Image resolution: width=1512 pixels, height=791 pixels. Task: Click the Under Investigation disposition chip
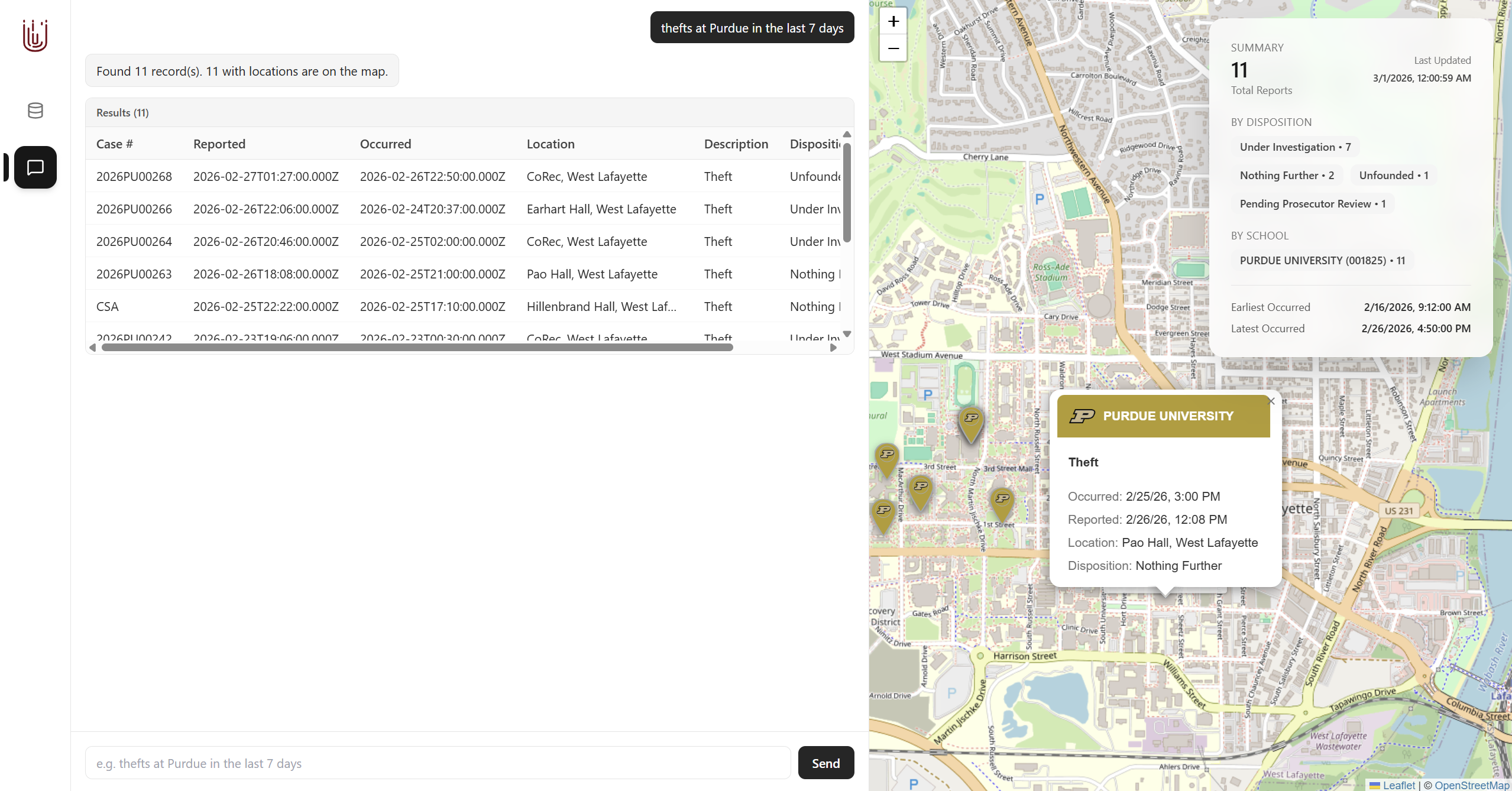(1295, 147)
